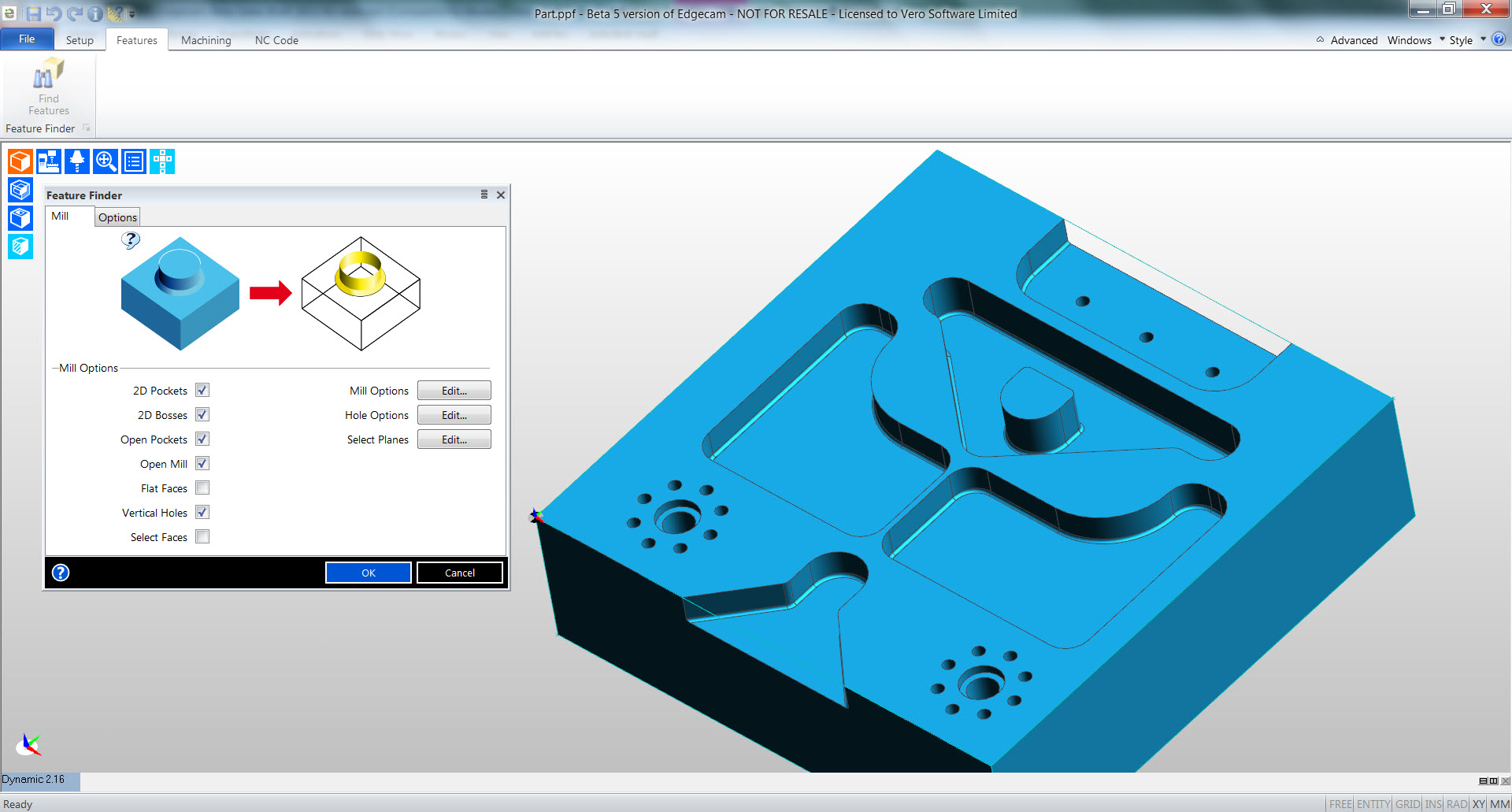Viewport: 1512px width, 812px height.
Task: Confirm Feature Finder with OK button
Action: coord(368,573)
